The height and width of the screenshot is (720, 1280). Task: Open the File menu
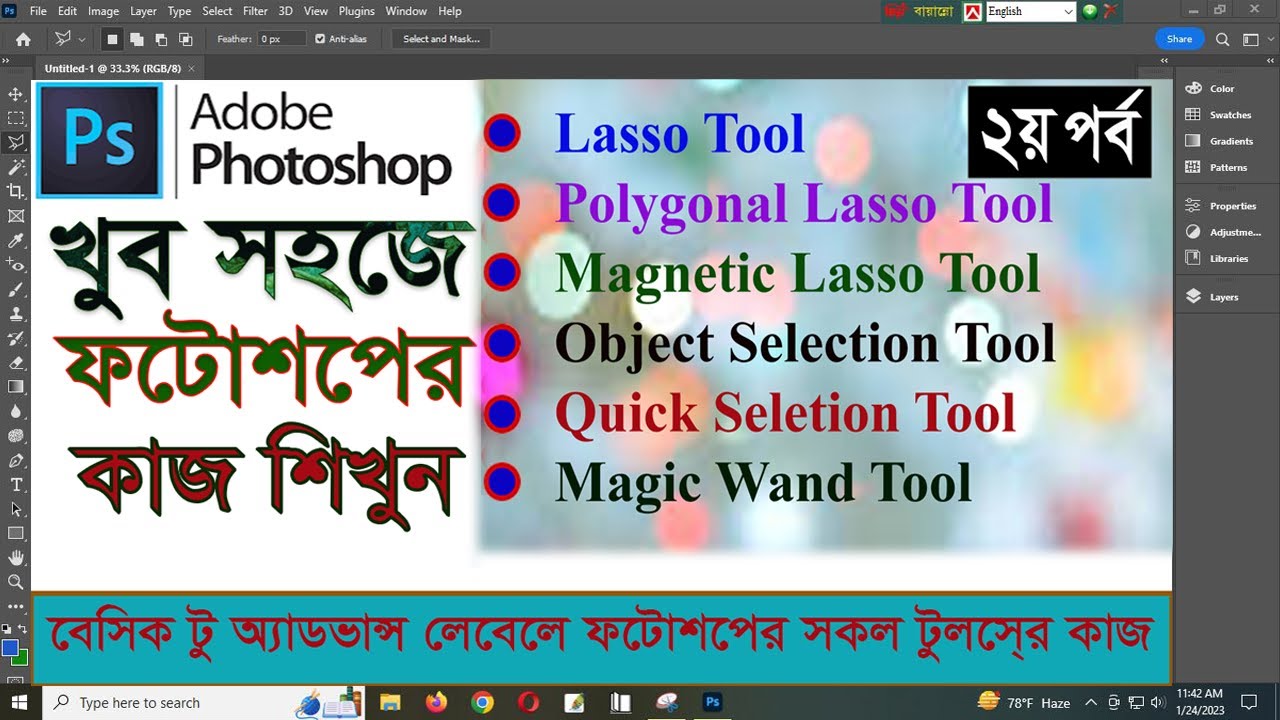click(38, 11)
